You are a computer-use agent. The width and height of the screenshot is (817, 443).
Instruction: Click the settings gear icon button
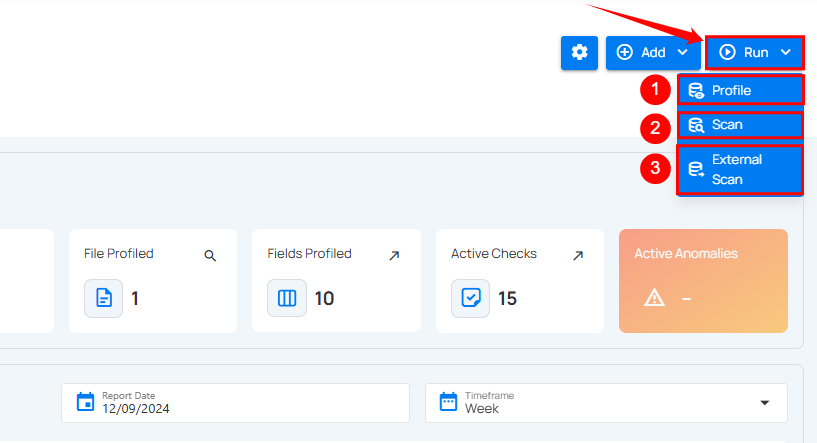579,52
